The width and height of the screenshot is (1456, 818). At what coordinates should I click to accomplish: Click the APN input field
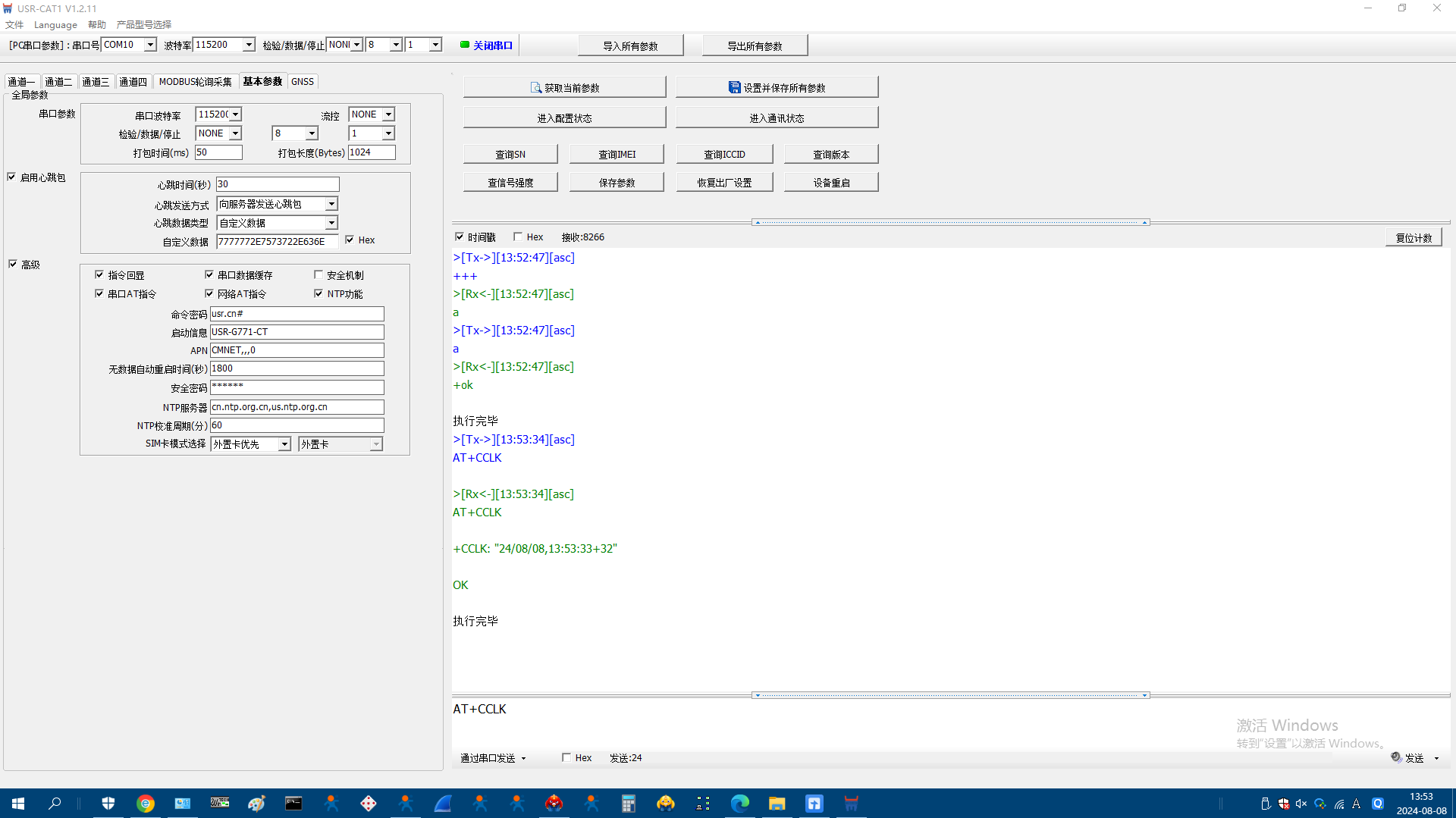pos(297,350)
